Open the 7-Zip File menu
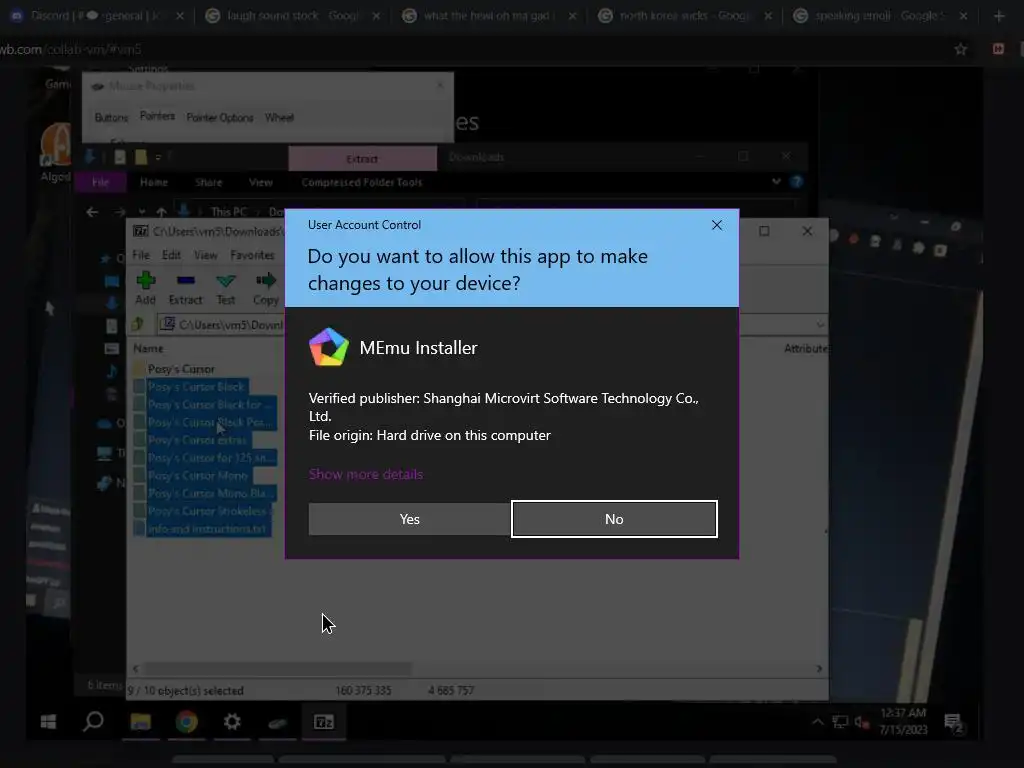This screenshot has height=768, width=1024. coord(141,255)
